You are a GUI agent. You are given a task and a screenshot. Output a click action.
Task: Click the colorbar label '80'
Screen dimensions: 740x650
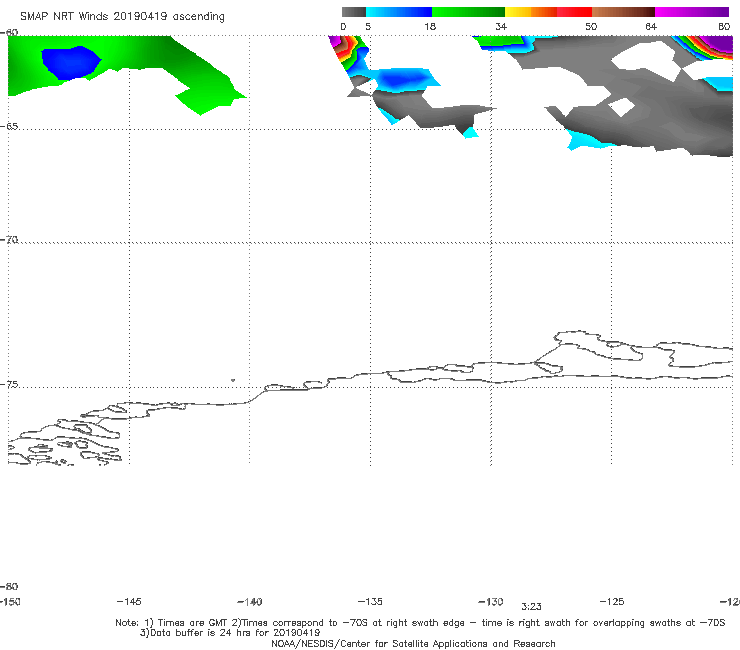point(724,26)
